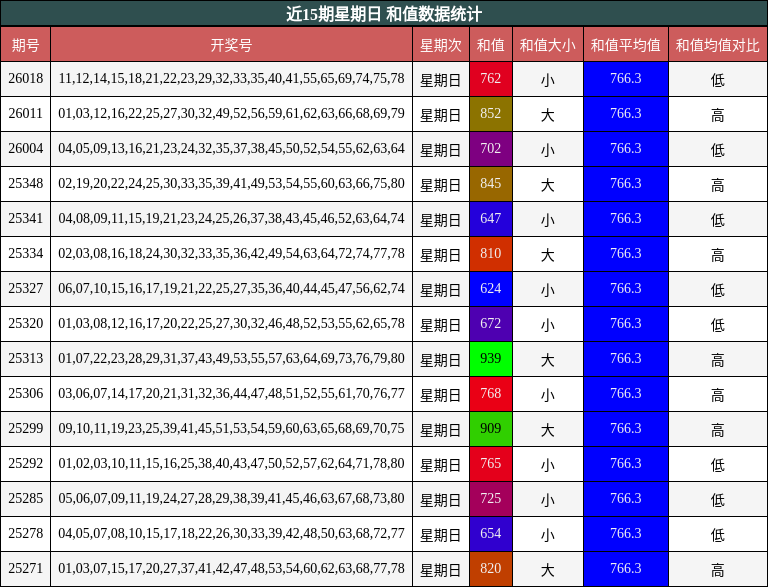Click winning numbers starting 01,07,22,23,28

click(231, 359)
